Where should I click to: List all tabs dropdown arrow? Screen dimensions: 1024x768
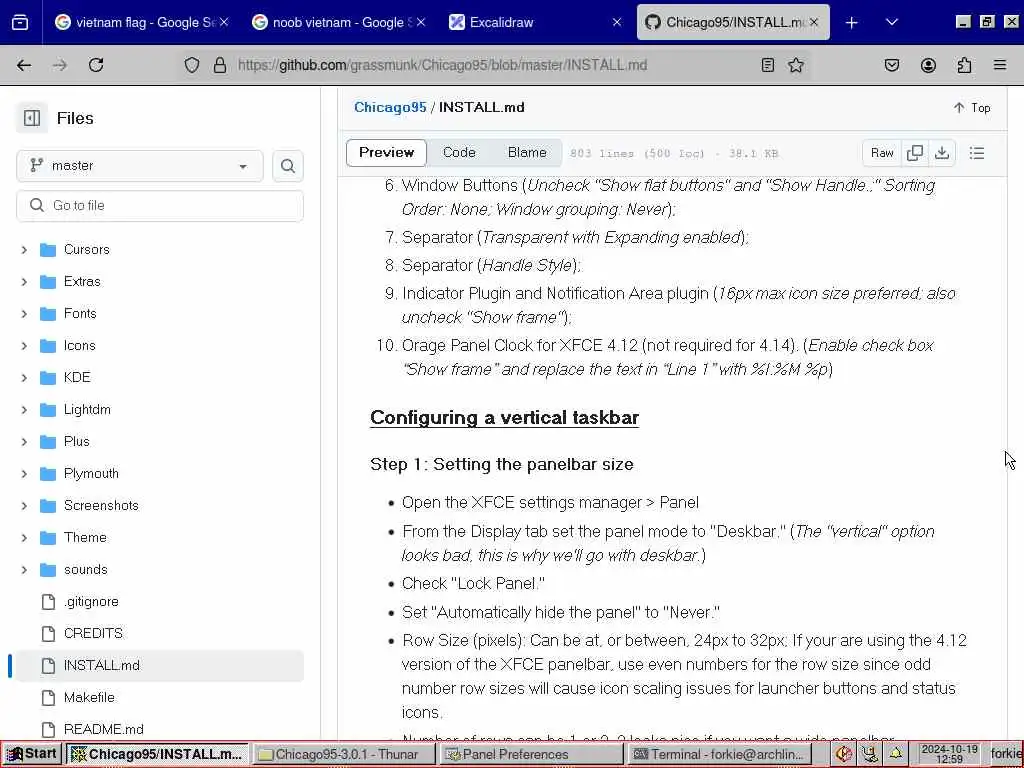pyautogui.click(x=891, y=23)
